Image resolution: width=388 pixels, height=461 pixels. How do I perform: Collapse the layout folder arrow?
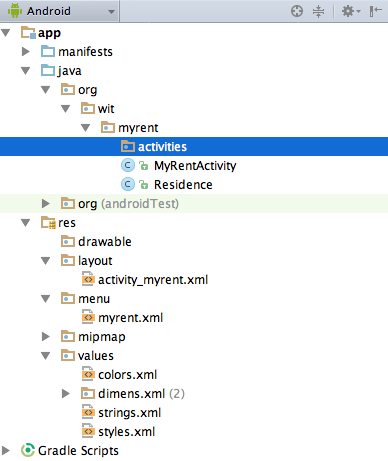click(x=46, y=261)
